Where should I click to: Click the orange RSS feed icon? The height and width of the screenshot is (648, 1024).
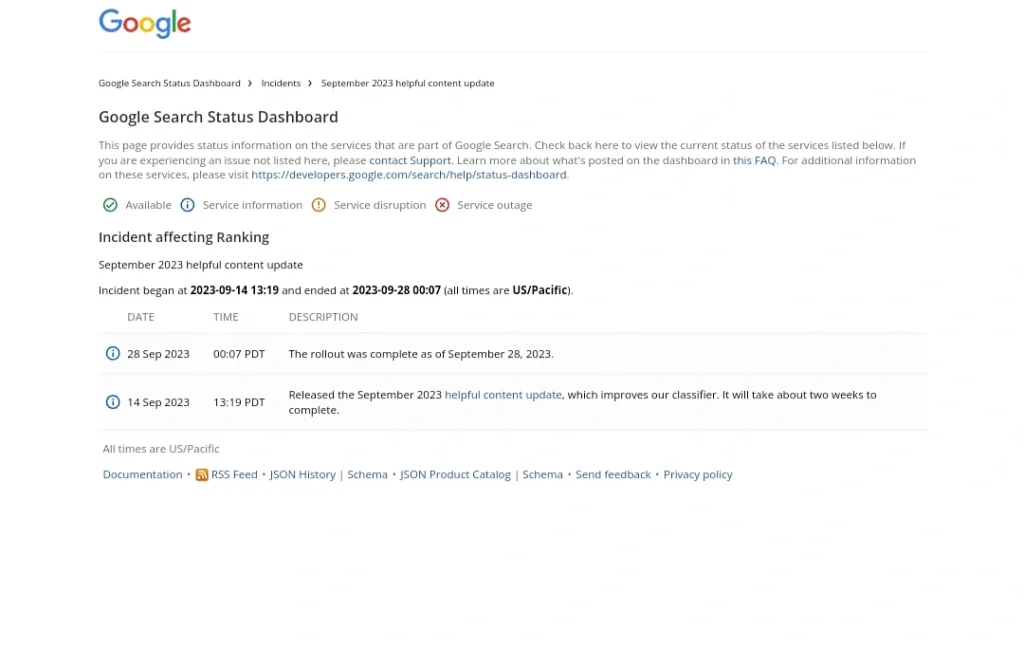[202, 475]
